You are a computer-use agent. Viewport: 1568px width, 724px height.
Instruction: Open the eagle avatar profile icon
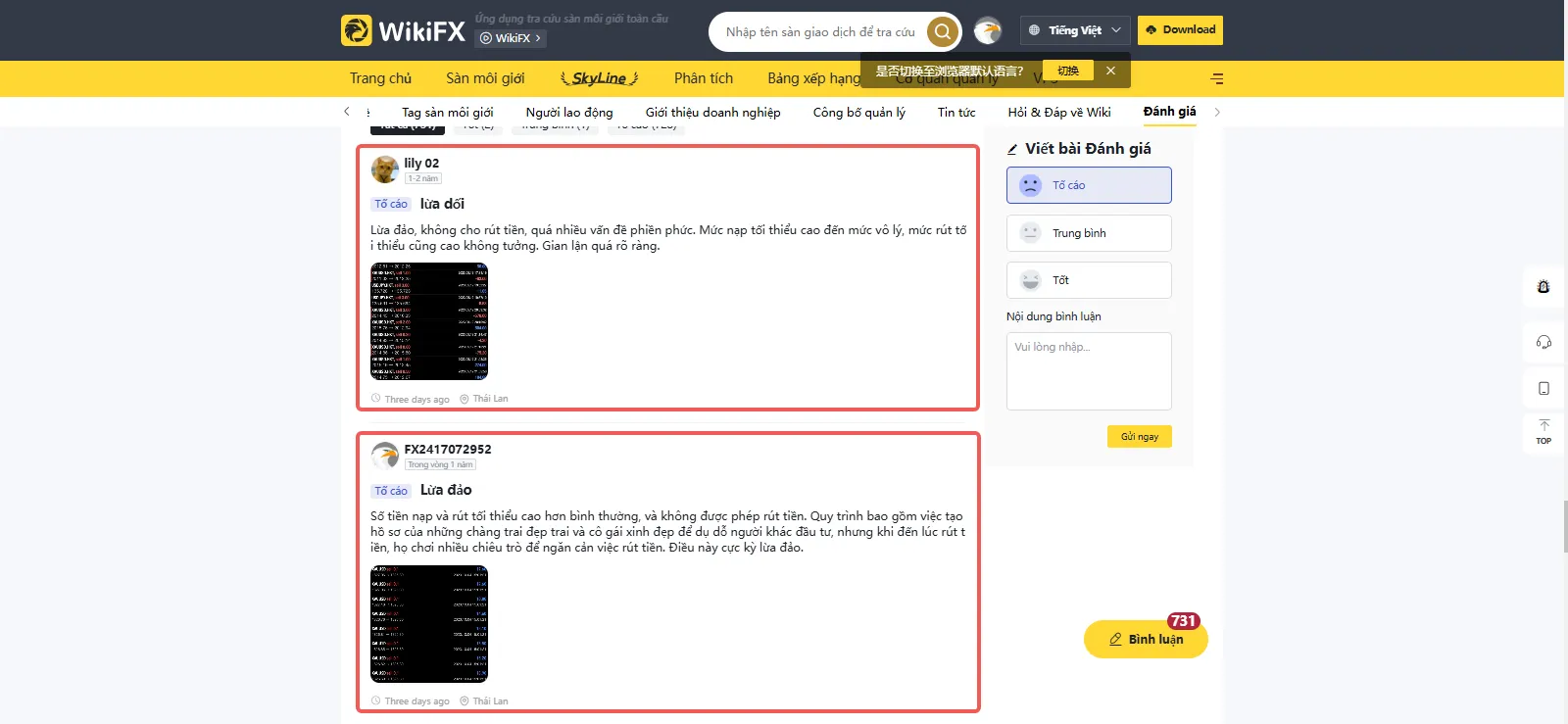click(x=988, y=31)
